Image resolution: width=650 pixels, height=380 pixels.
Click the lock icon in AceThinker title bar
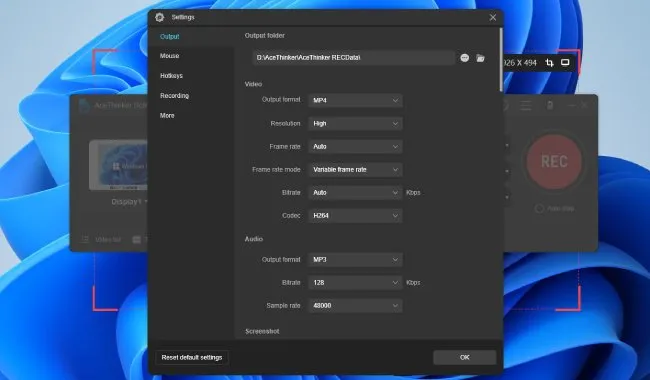tap(550, 105)
